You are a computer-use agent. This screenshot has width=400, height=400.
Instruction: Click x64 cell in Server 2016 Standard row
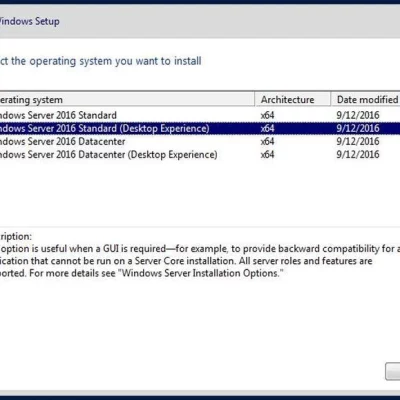(x=267, y=115)
